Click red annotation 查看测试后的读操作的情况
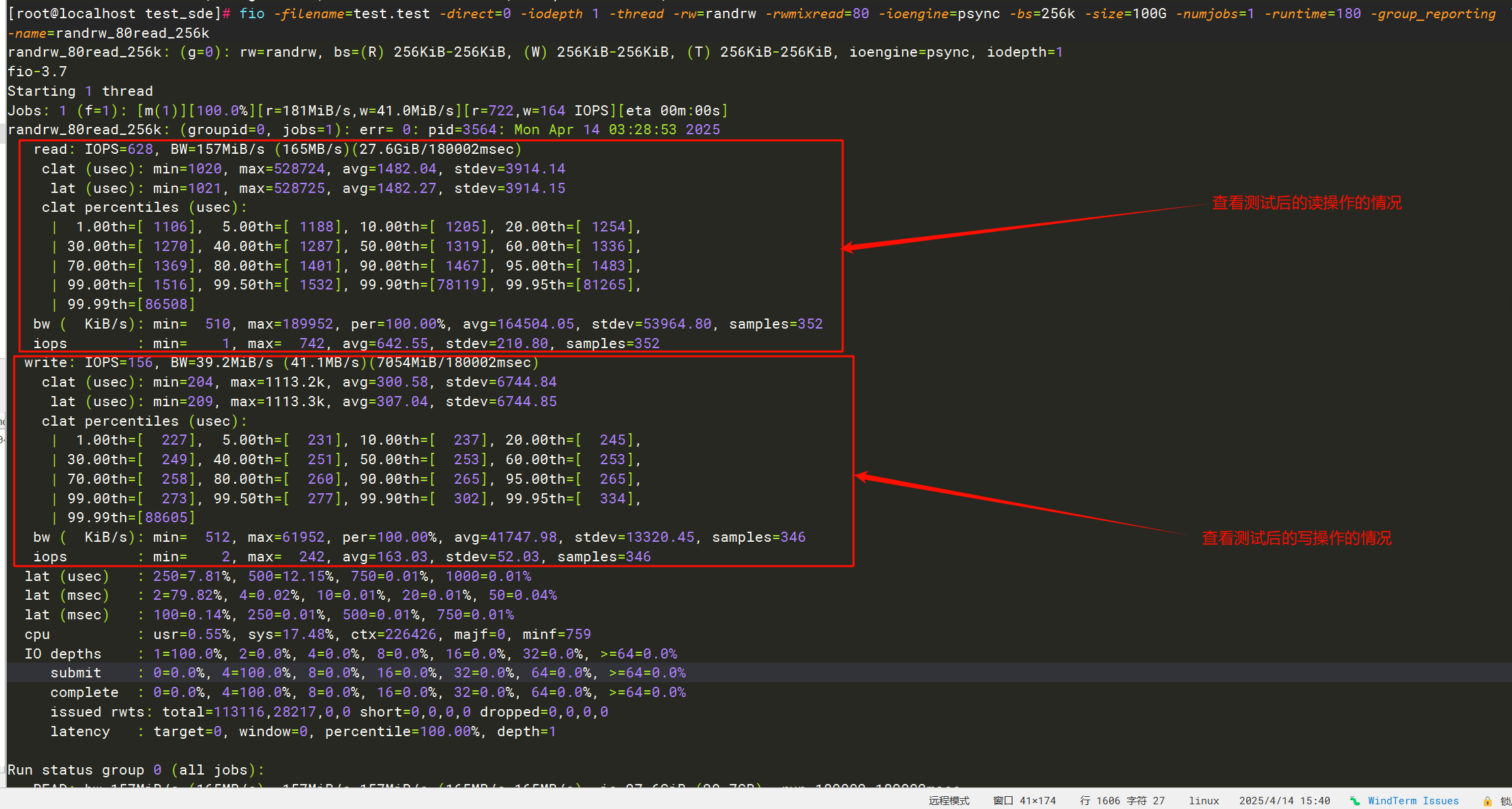 click(1306, 203)
